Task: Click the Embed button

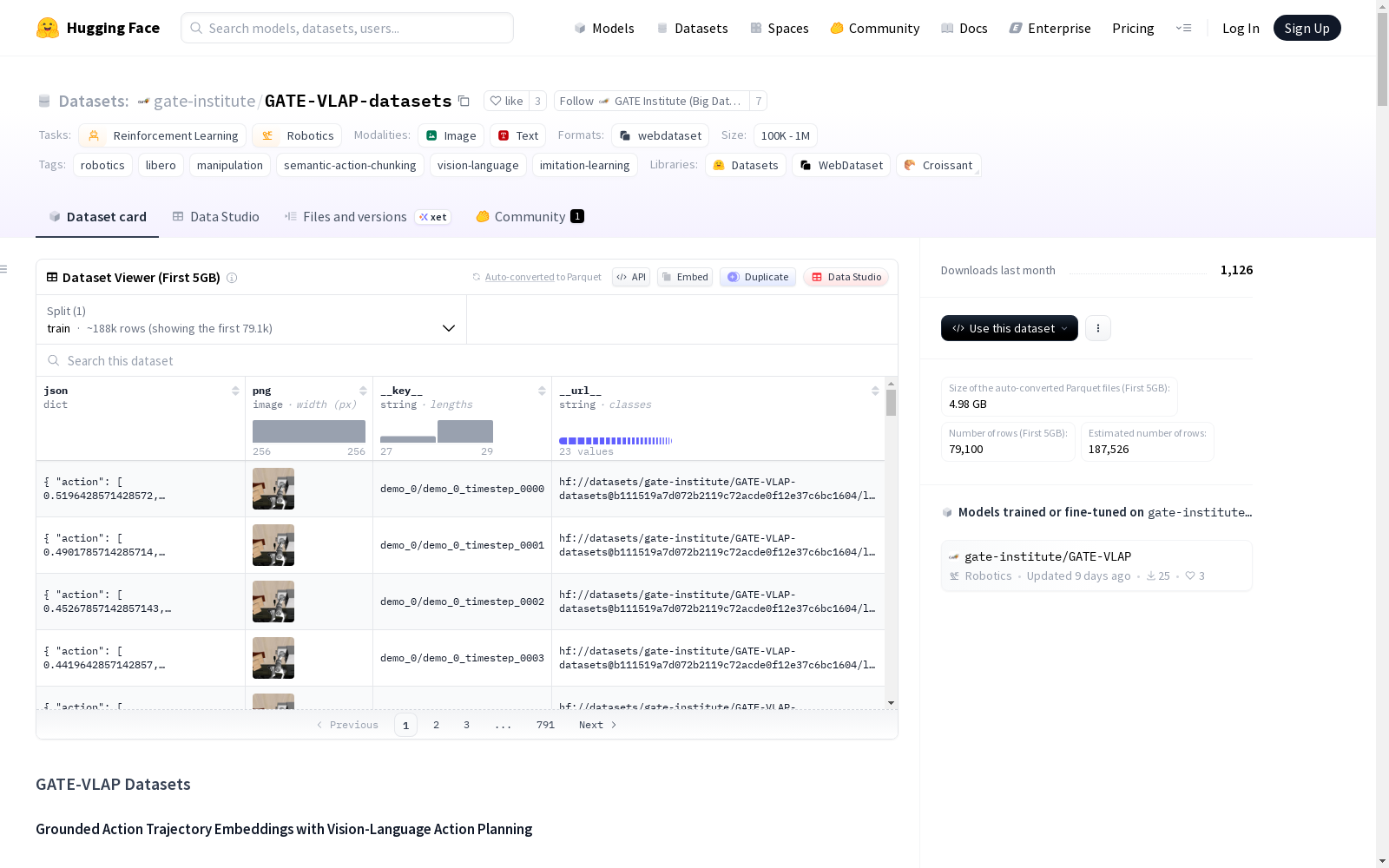Action: [685, 277]
